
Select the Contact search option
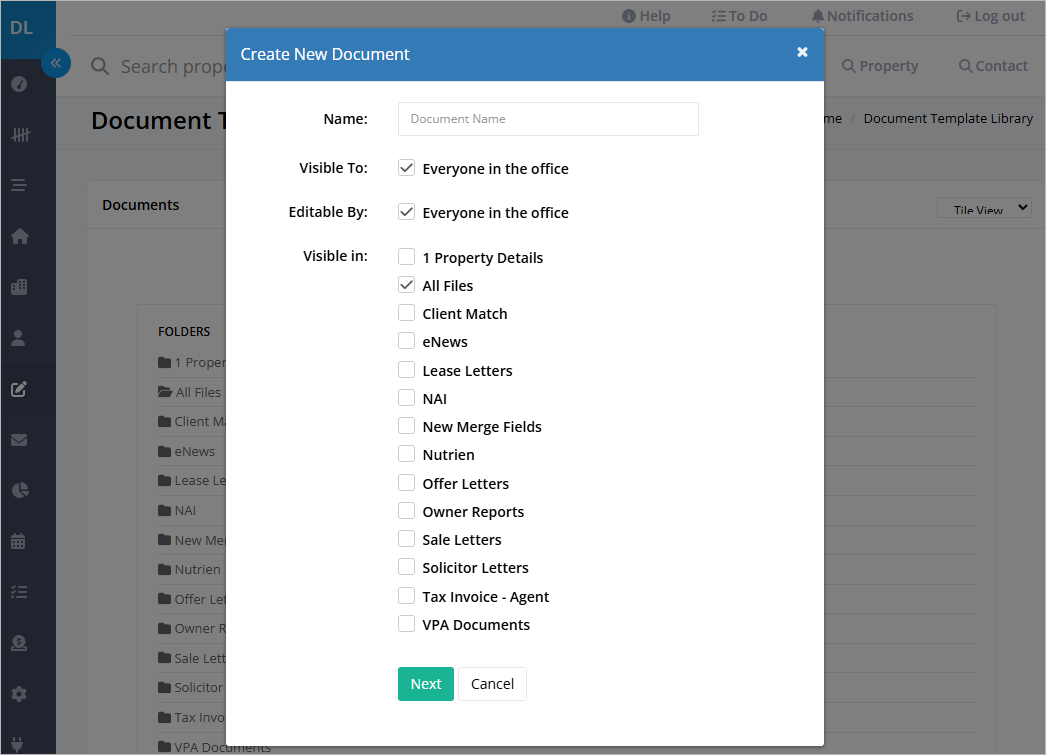993,66
